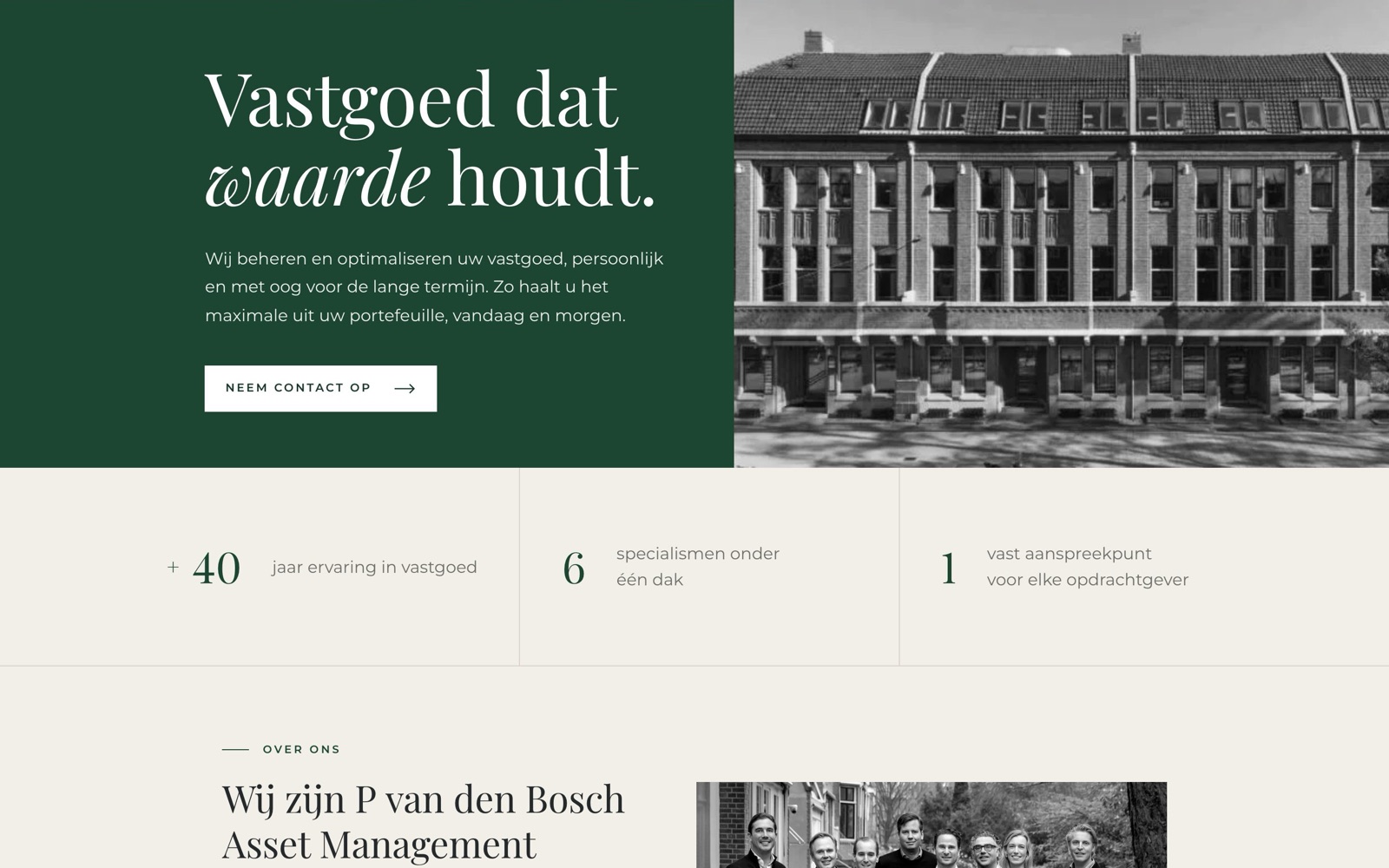Click 'Wij zijn P van den Bosch Asset Management' heading
Viewport: 1389px width, 868px height.
(x=424, y=821)
